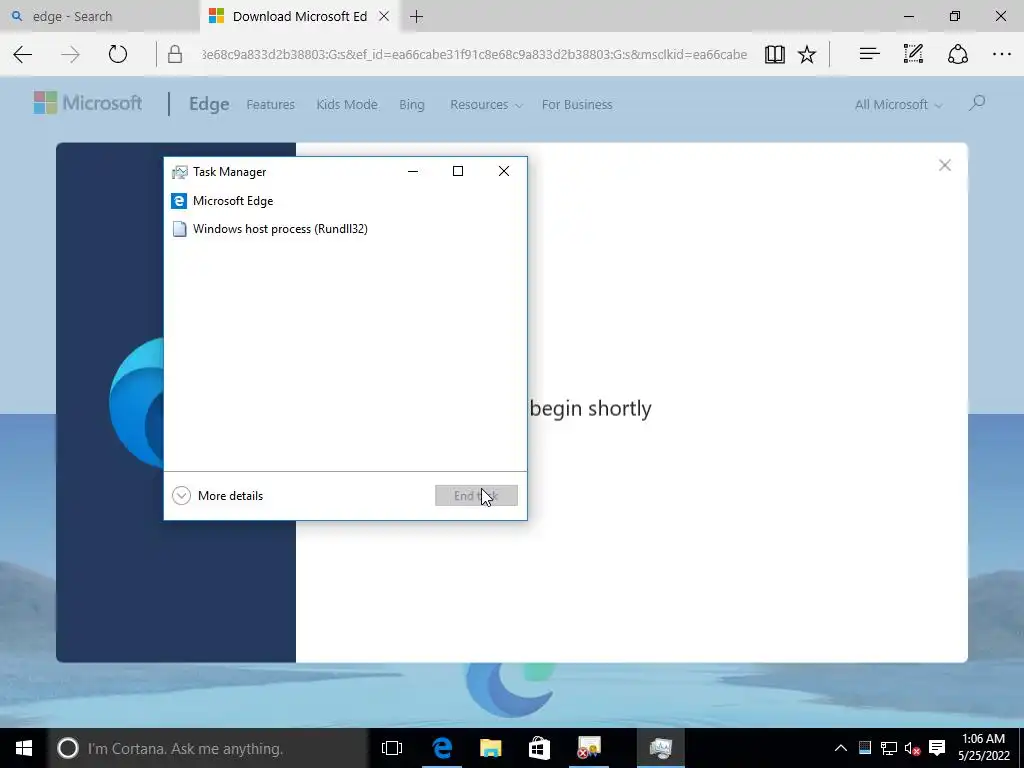Go back using the browser back arrow
The image size is (1024, 768).
click(x=23, y=54)
